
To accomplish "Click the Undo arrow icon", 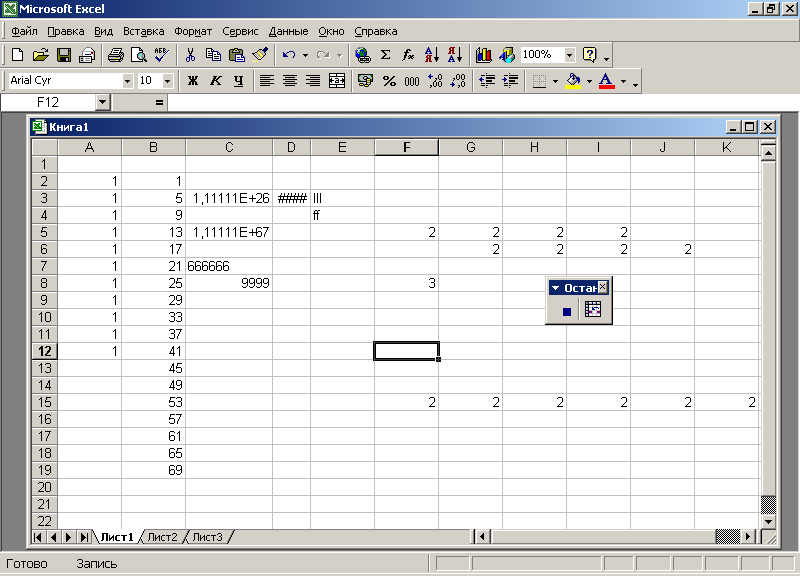I will [x=289, y=55].
